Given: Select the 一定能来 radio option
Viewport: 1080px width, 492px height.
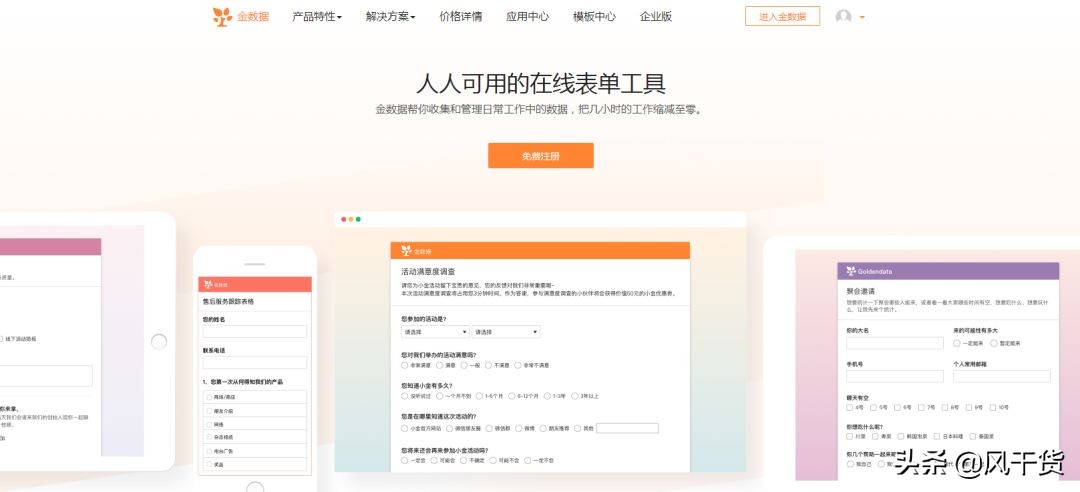Looking at the screenshot, I should (x=957, y=343).
